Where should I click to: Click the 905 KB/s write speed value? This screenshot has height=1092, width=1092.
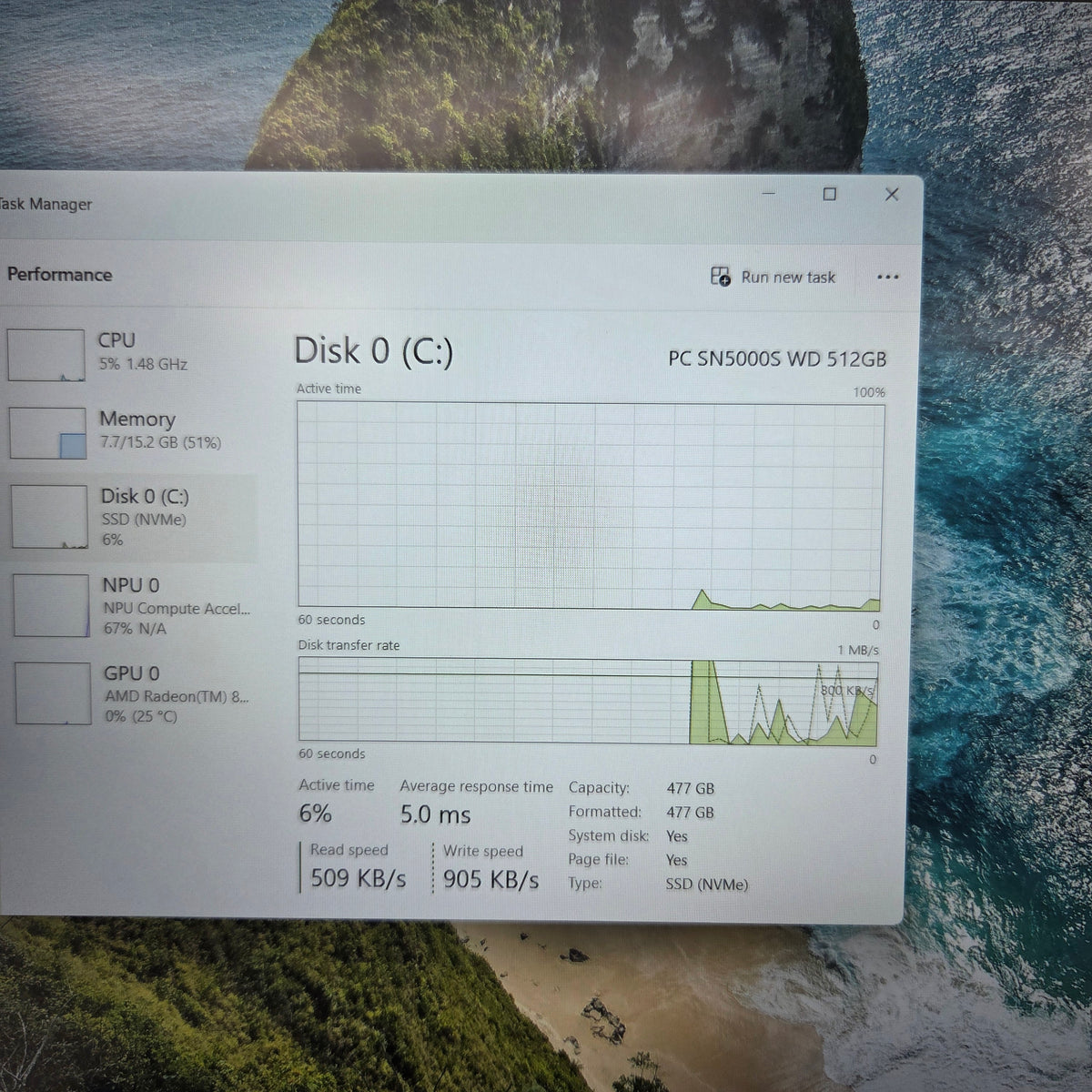pos(491,880)
